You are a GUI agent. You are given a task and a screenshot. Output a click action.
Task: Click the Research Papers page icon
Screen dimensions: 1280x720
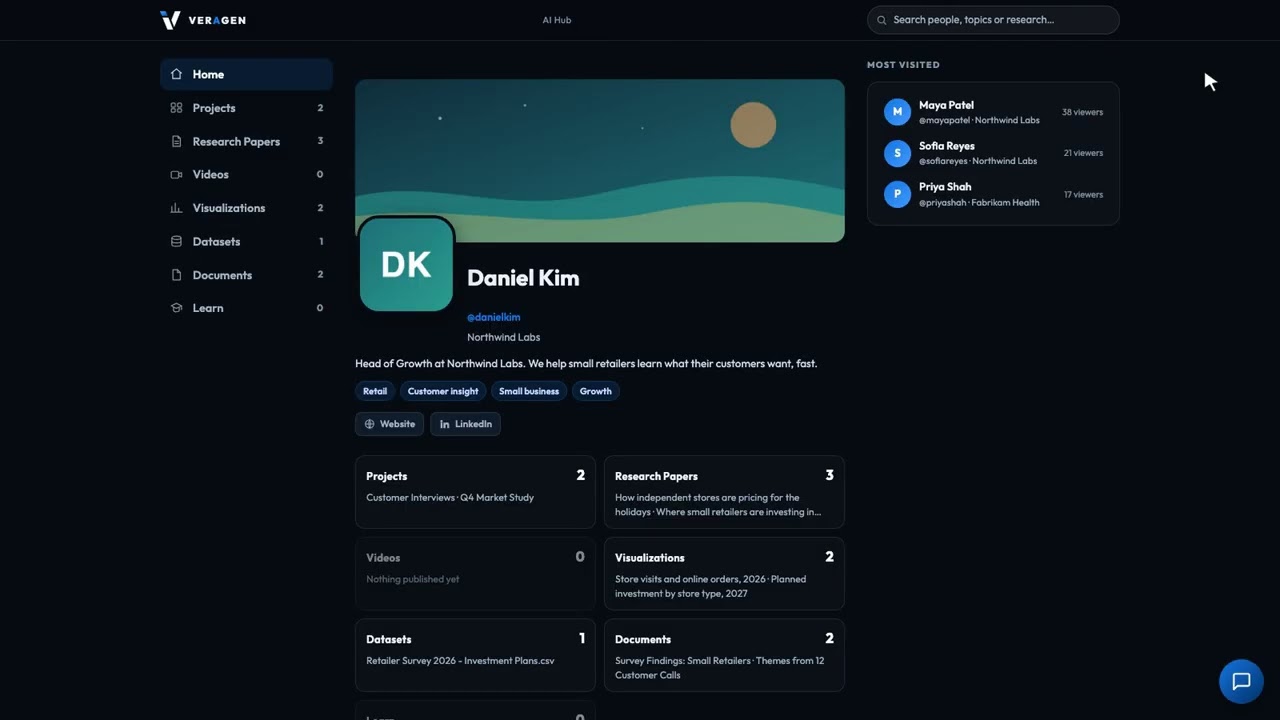(176, 141)
